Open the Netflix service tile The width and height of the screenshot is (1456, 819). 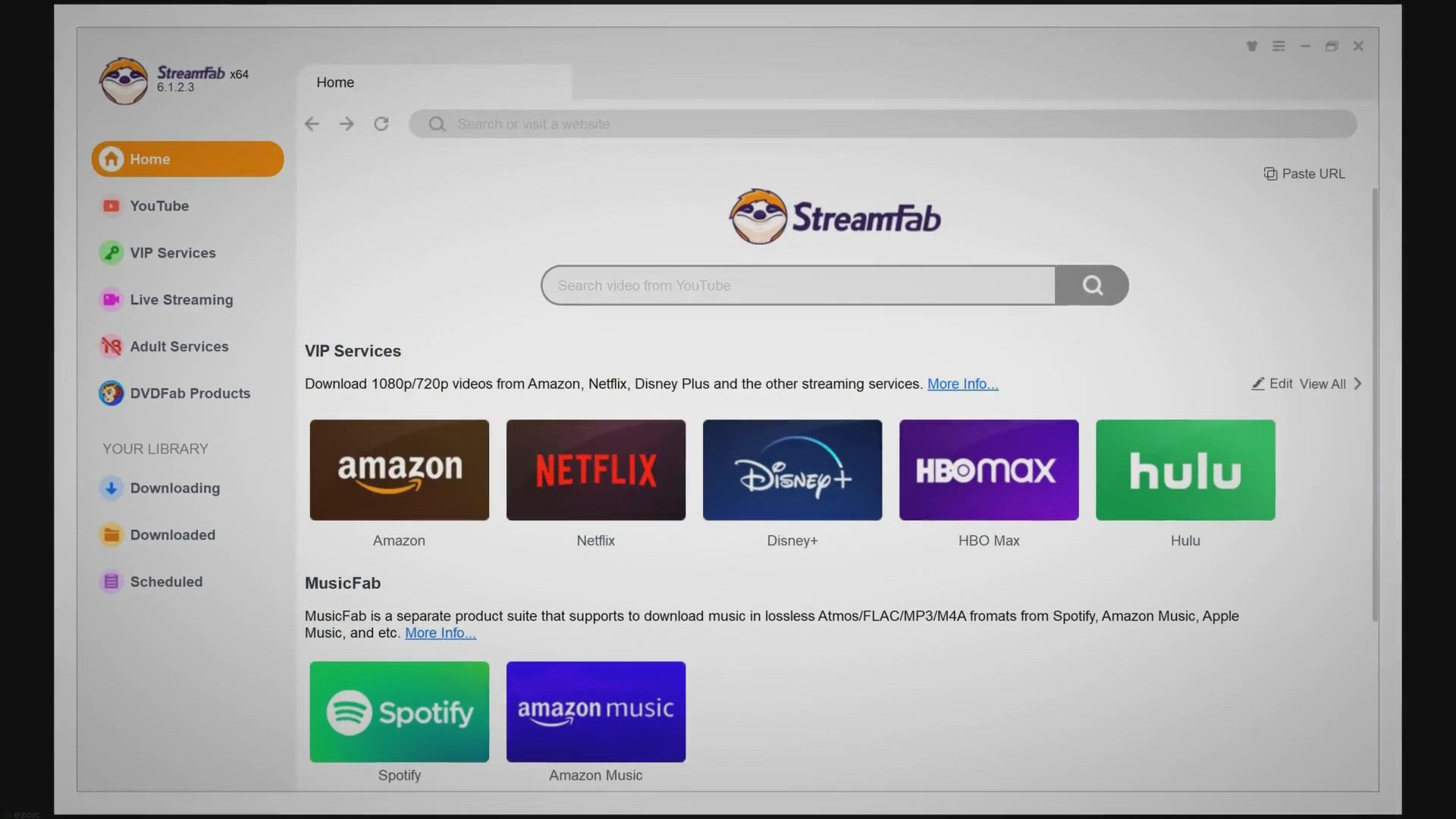point(595,469)
